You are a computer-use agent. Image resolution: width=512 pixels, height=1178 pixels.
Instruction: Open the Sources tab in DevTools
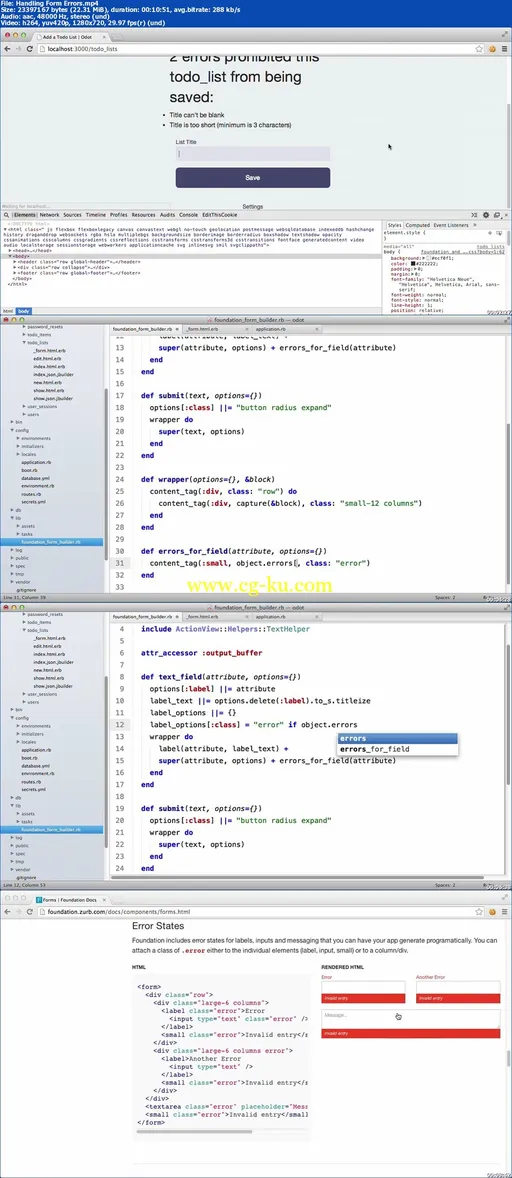point(72,215)
